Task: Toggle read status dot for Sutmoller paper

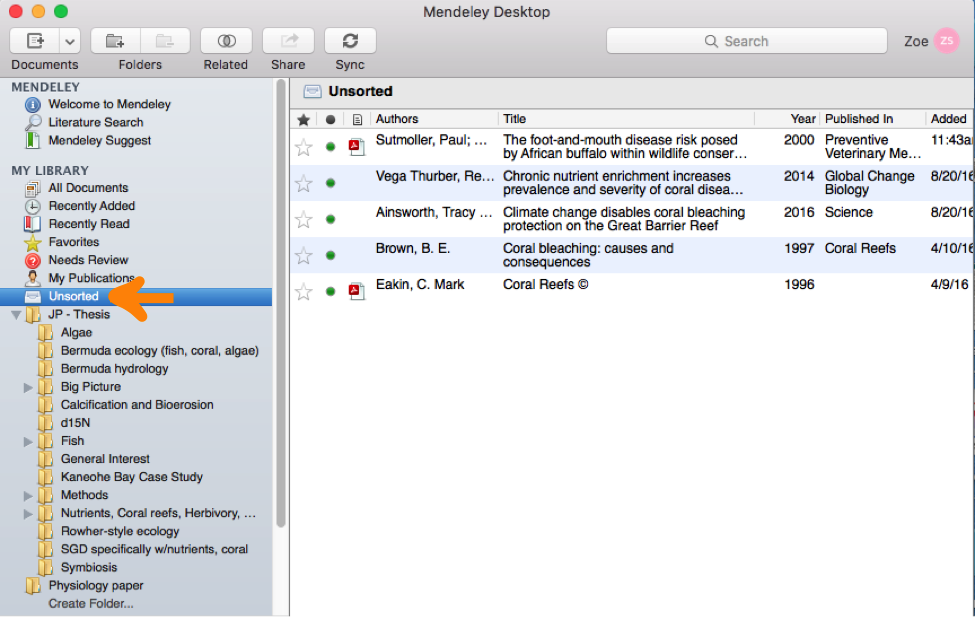Action: 330,147
